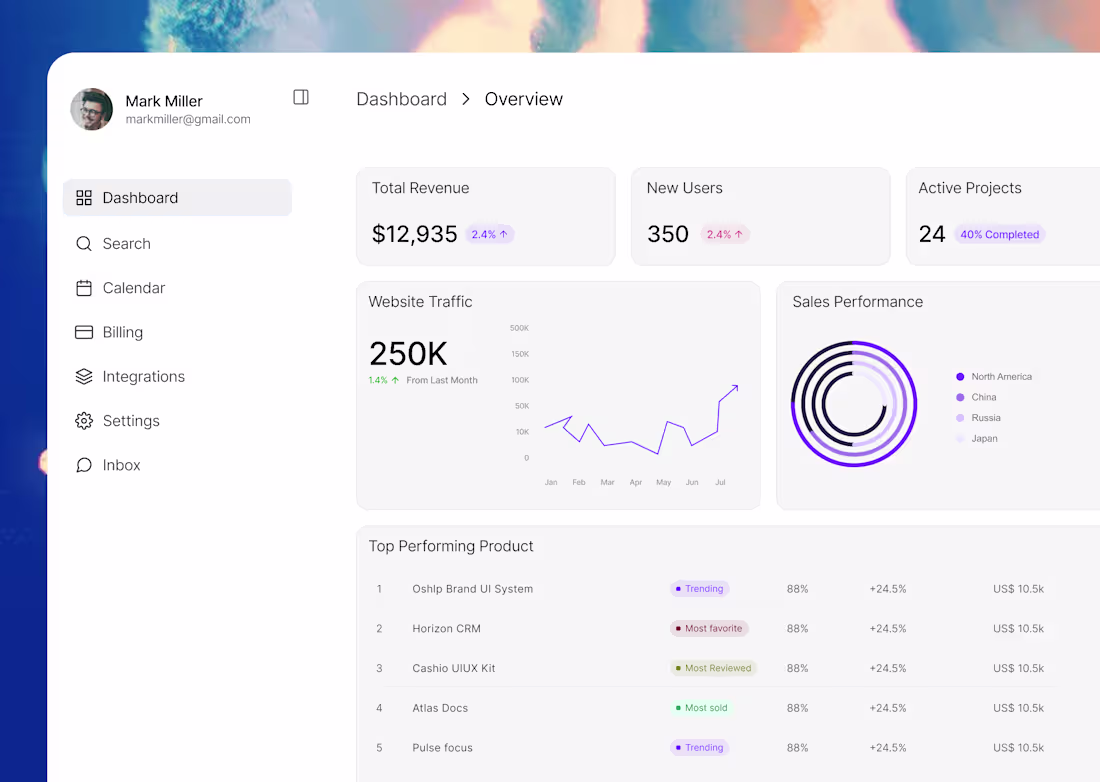Click the 24 active projects value
This screenshot has width=1100, height=782.
point(932,234)
